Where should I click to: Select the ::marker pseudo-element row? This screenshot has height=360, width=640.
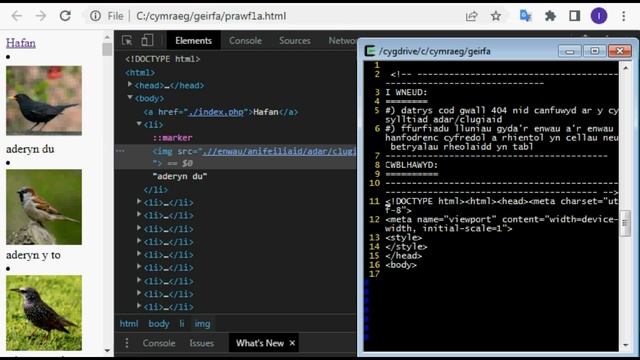[172, 138]
